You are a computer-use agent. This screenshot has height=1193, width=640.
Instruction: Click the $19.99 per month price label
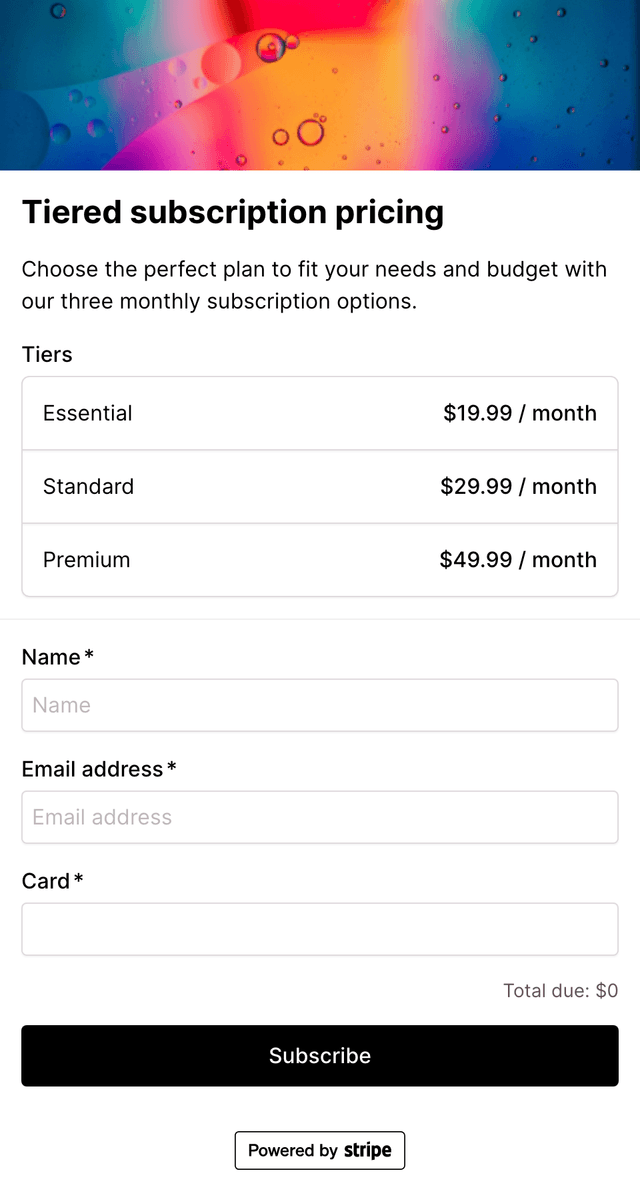coord(520,413)
